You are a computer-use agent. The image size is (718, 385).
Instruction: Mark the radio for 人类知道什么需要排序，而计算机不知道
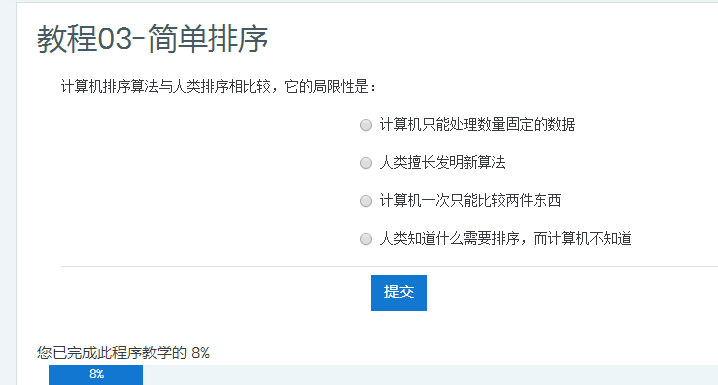pos(366,239)
